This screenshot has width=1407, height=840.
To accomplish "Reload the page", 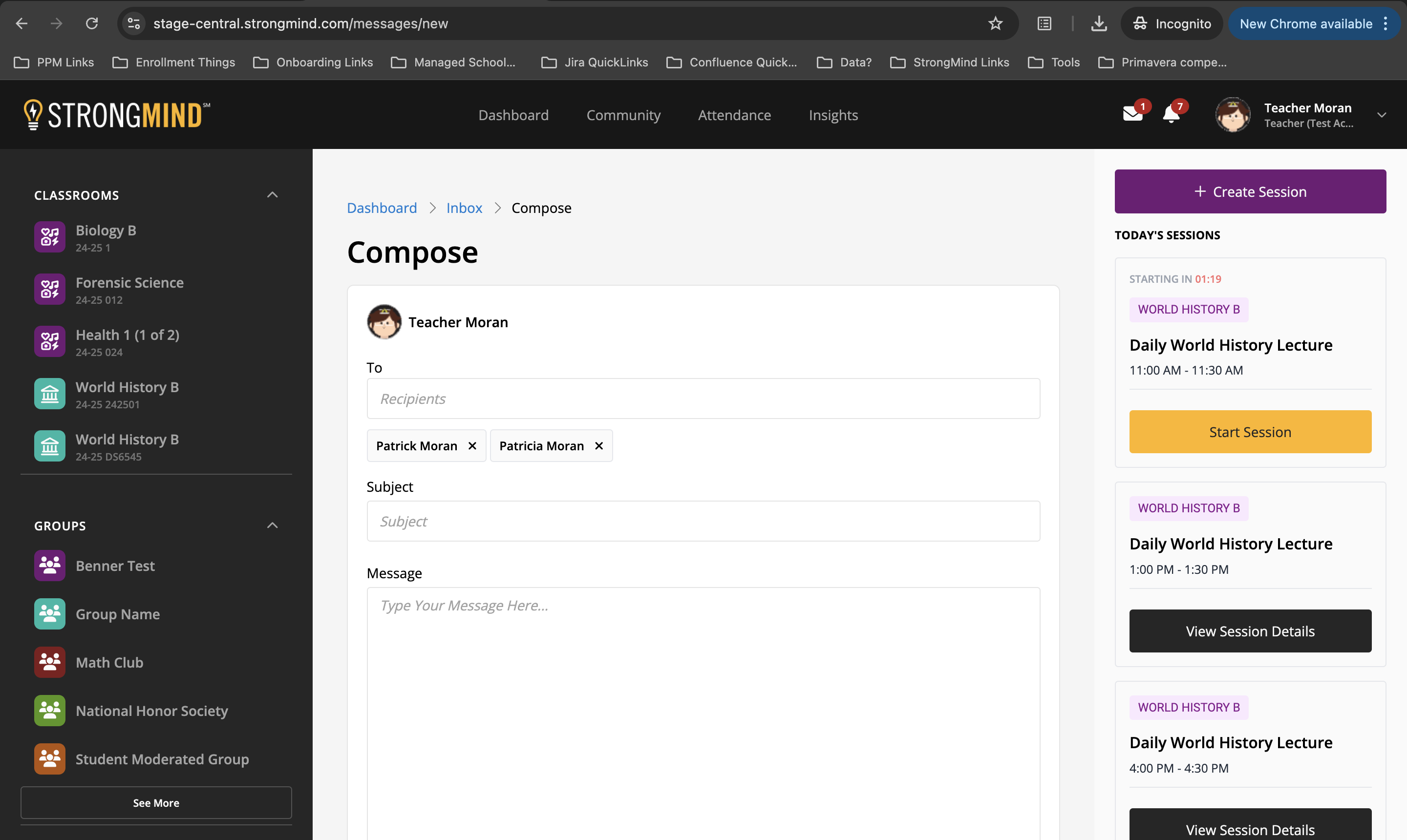I will click(x=92, y=23).
